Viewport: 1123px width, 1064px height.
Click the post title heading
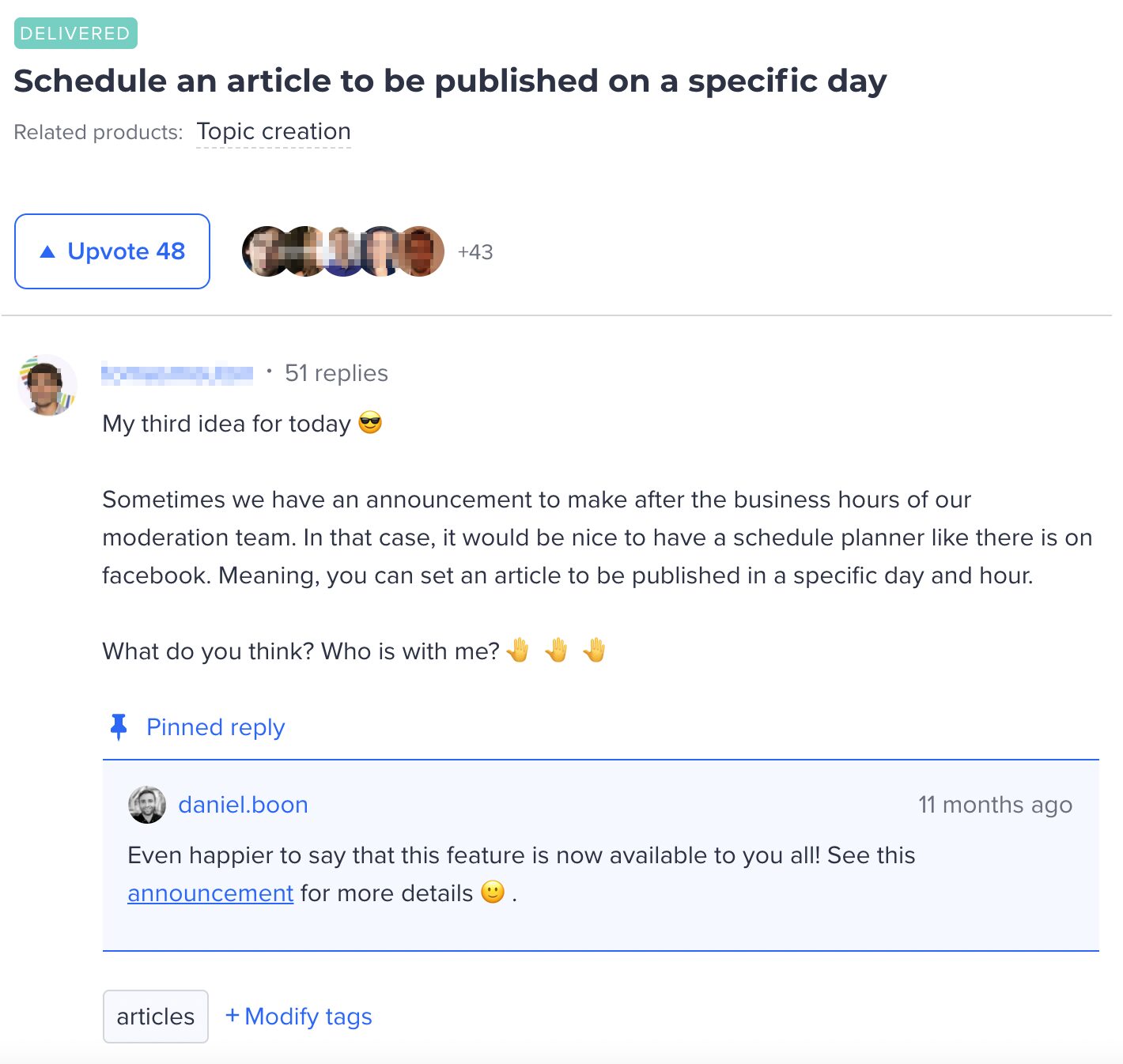[x=450, y=81]
